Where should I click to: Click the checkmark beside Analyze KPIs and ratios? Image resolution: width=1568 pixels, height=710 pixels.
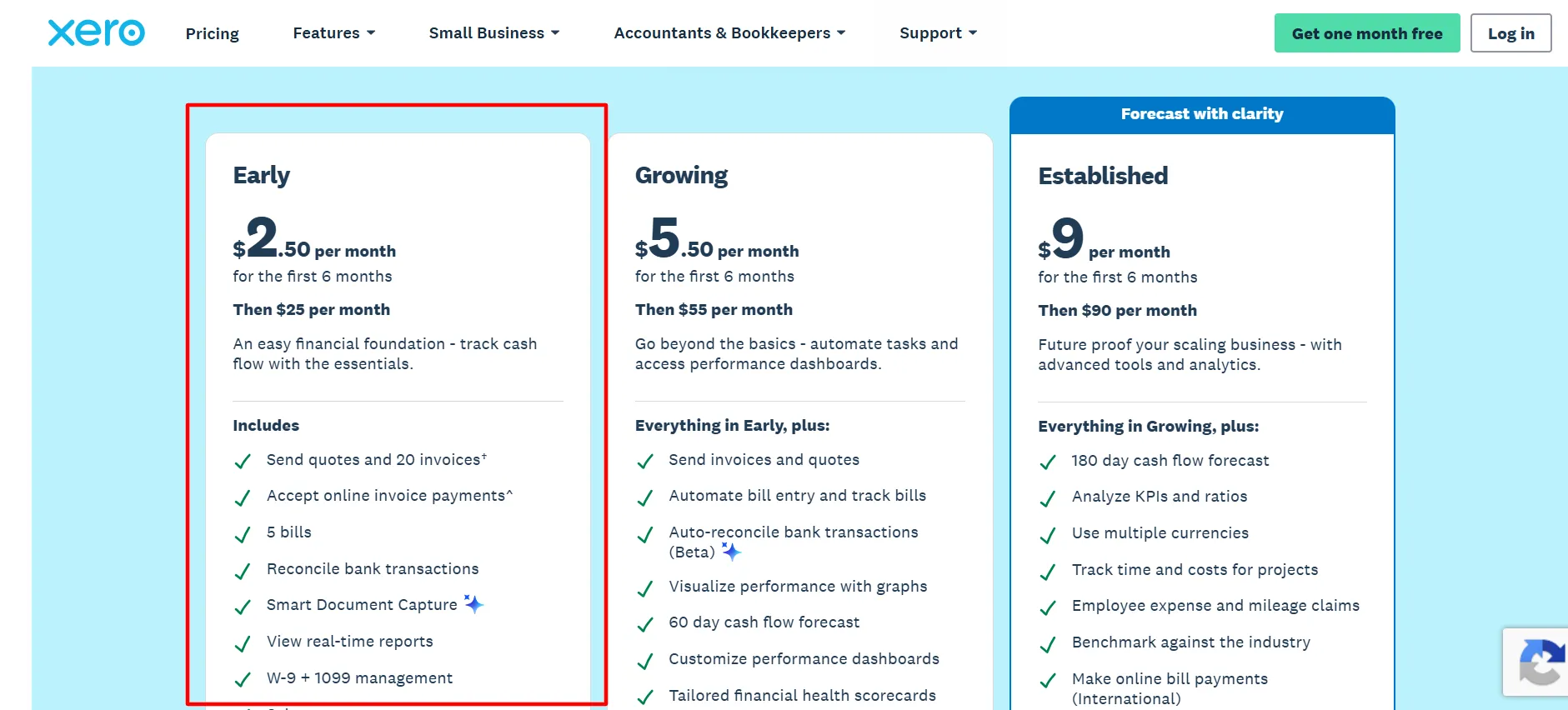[x=1048, y=499]
